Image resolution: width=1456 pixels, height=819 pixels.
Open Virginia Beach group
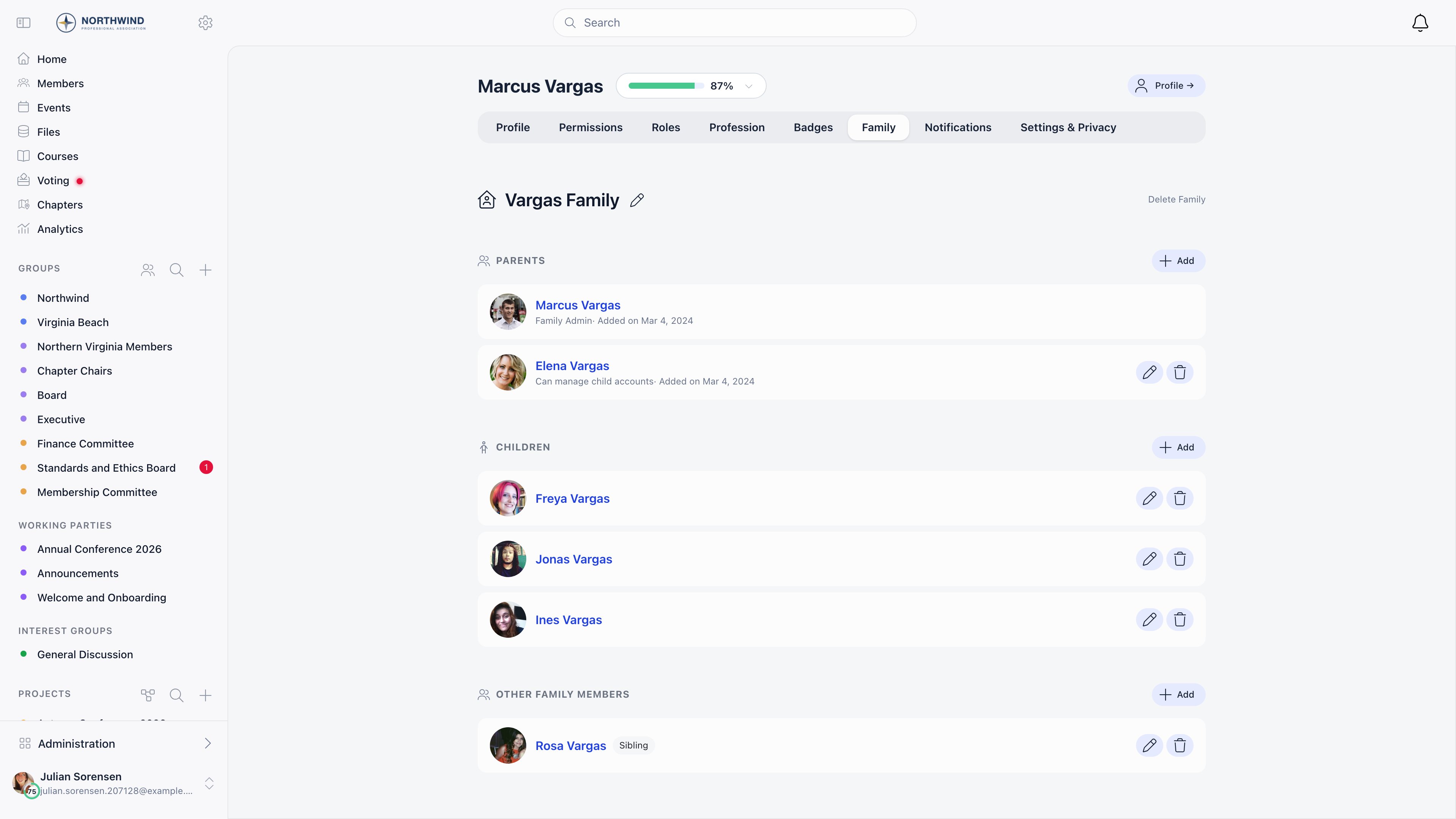(x=73, y=323)
